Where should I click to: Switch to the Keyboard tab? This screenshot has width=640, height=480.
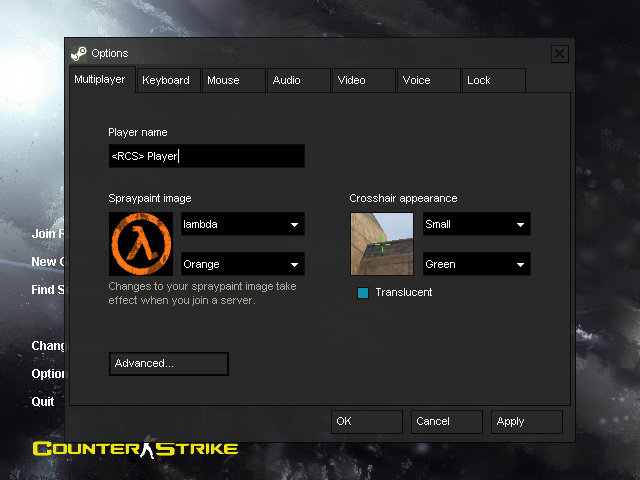[166, 80]
